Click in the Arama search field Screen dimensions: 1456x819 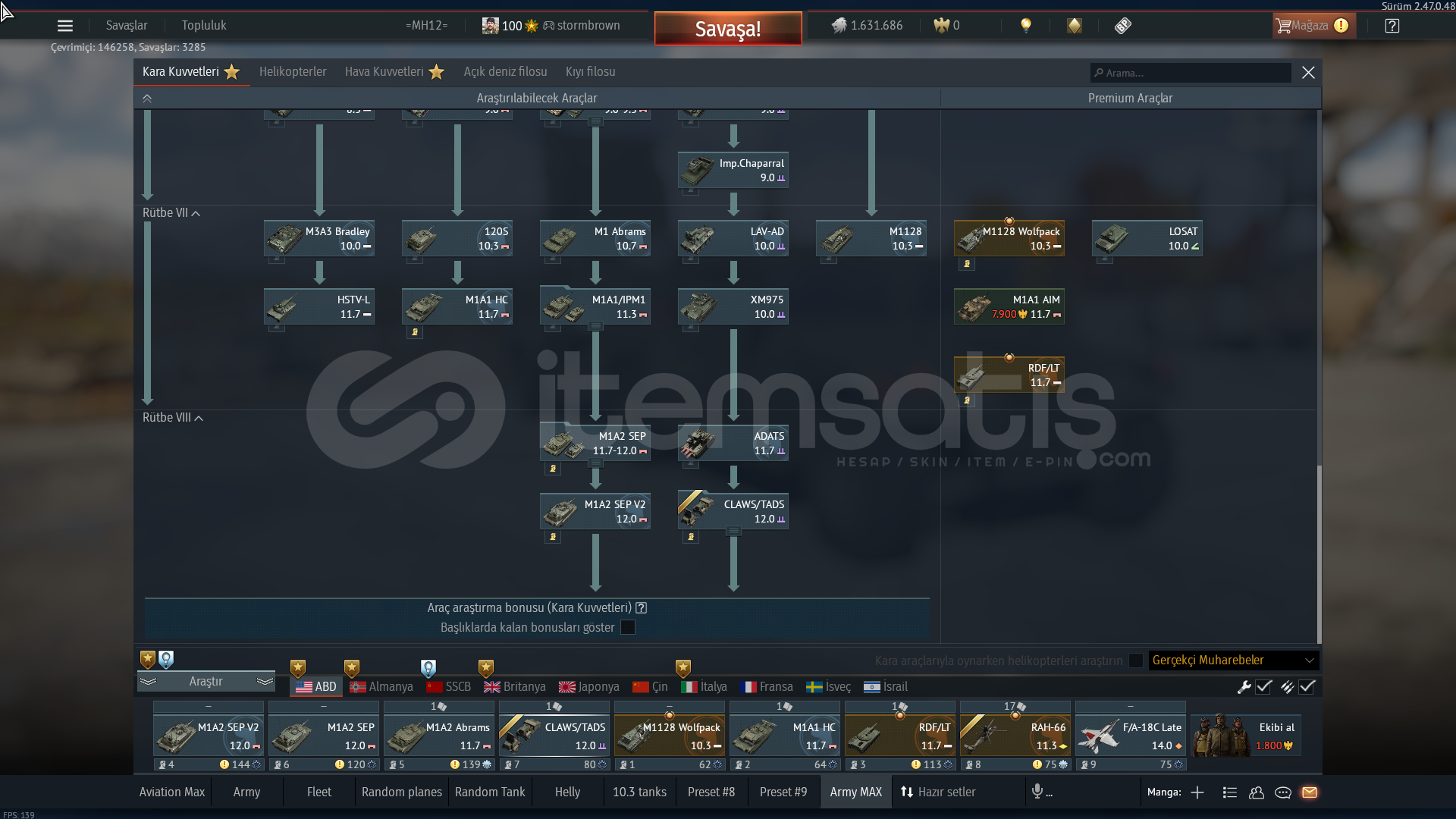(1191, 73)
